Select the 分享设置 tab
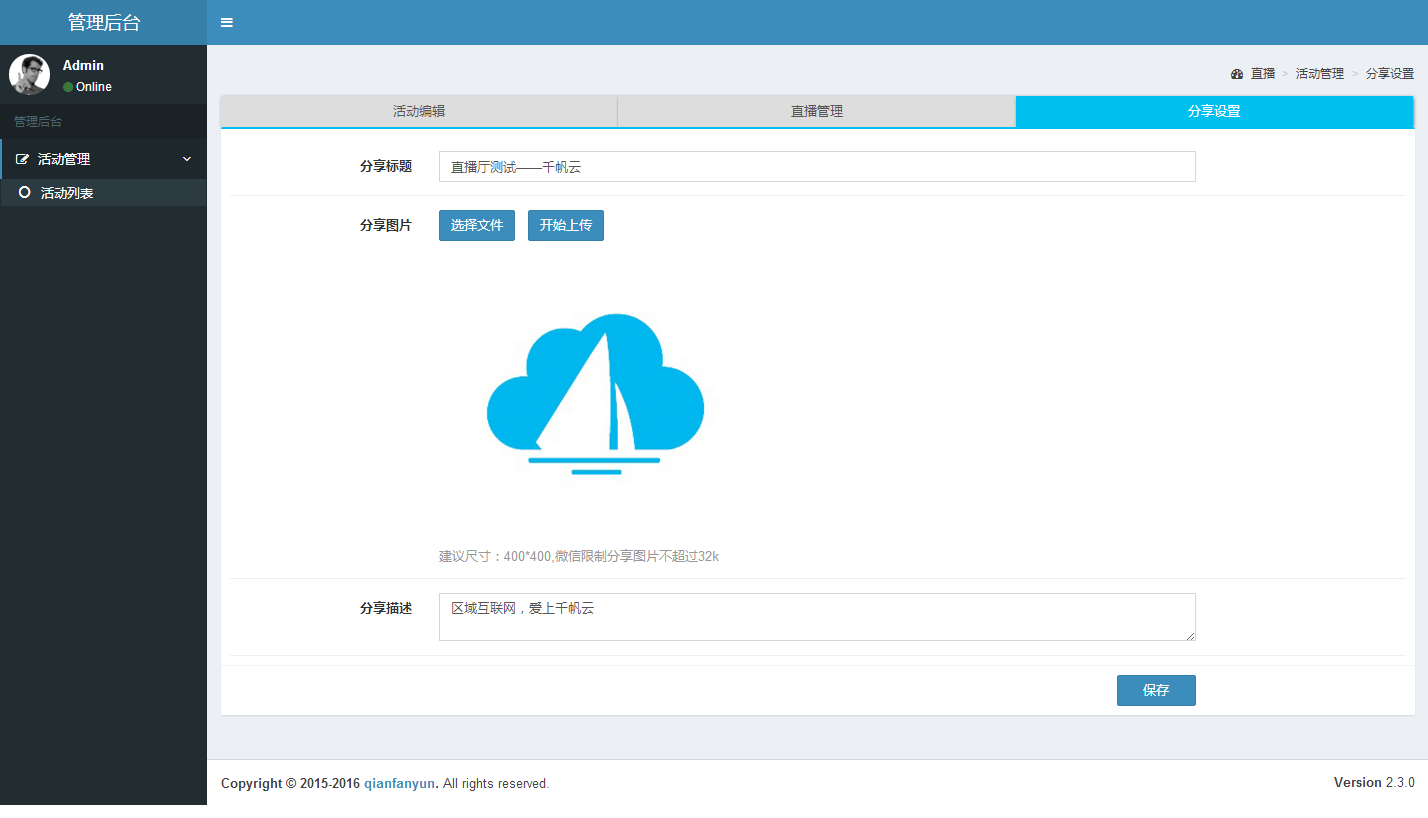Screen dimensions: 1428x818 [x=1214, y=112]
